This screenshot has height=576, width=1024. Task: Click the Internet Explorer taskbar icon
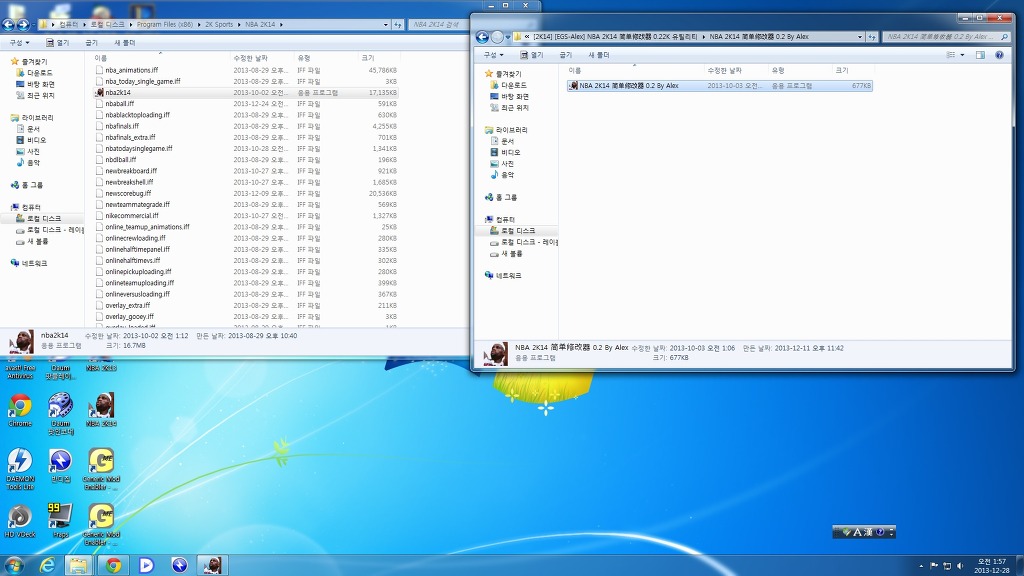46,565
